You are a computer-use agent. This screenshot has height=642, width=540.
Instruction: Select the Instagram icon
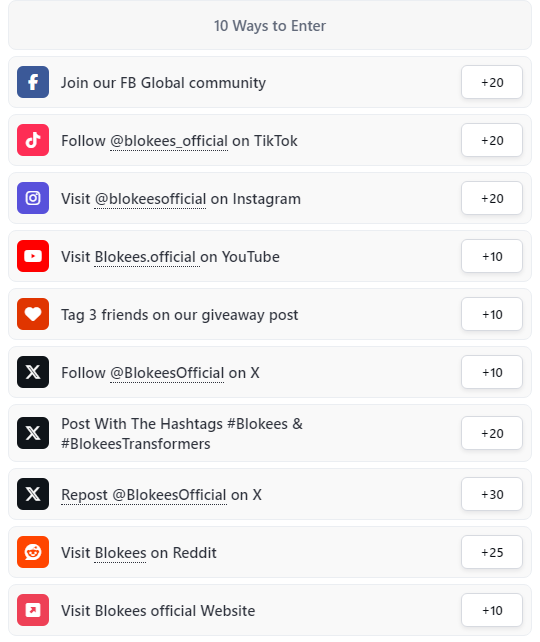(33, 198)
